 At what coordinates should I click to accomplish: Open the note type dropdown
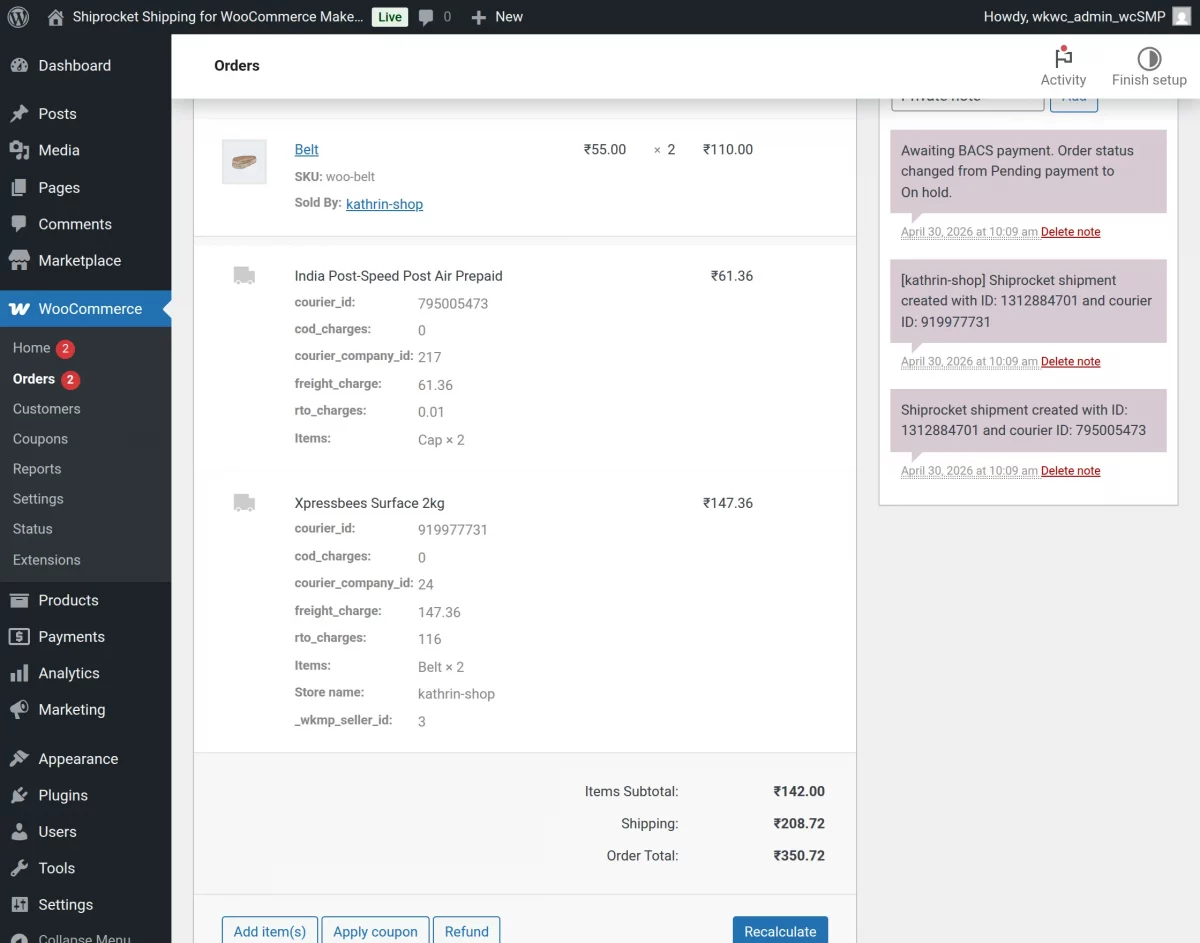pos(967,102)
